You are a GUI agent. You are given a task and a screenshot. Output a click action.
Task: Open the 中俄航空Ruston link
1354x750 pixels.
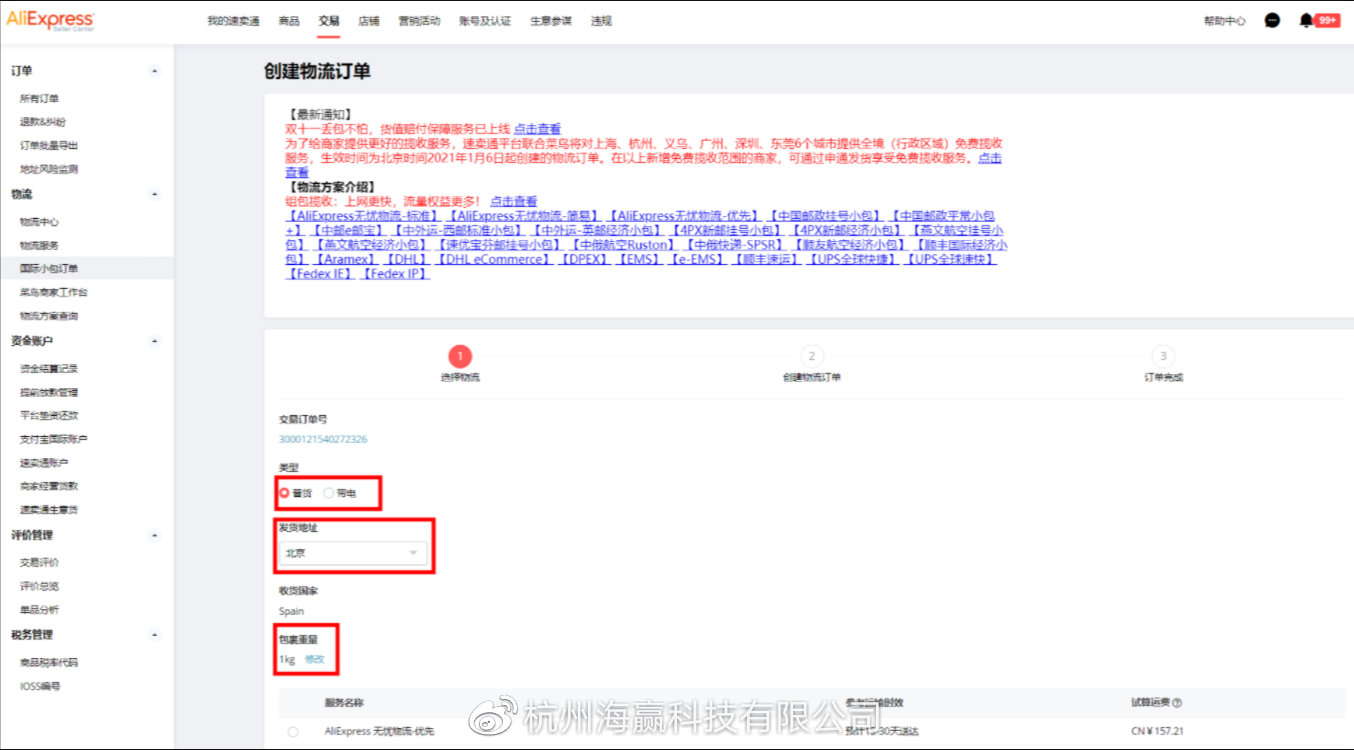click(x=622, y=245)
